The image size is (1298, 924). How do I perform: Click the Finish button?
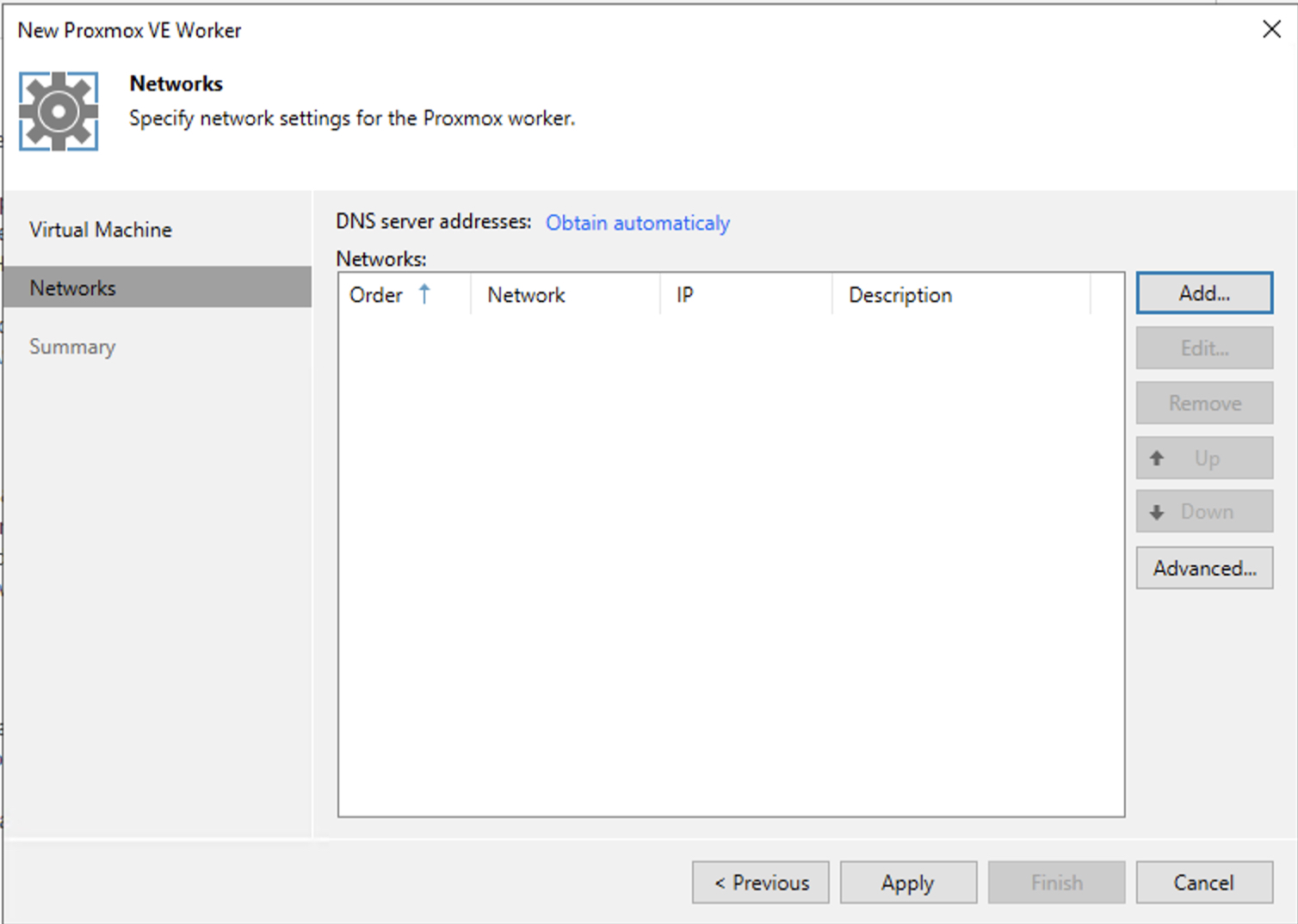1056,883
